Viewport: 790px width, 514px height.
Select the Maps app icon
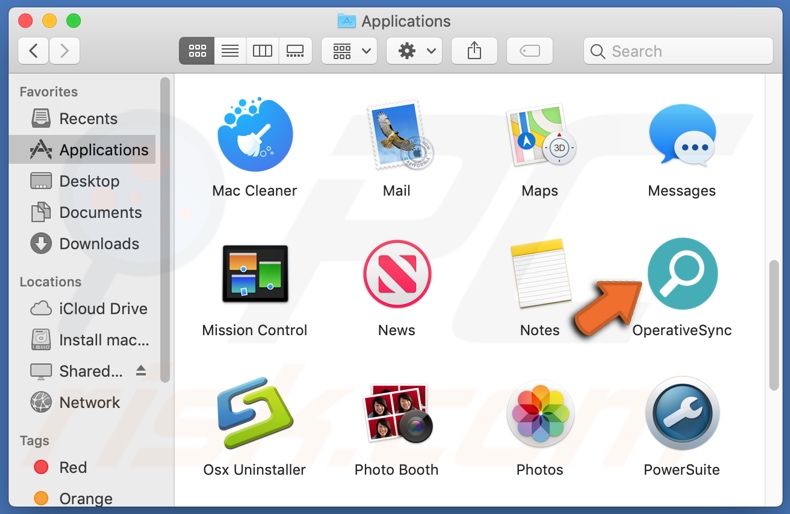click(x=540, y=135)
